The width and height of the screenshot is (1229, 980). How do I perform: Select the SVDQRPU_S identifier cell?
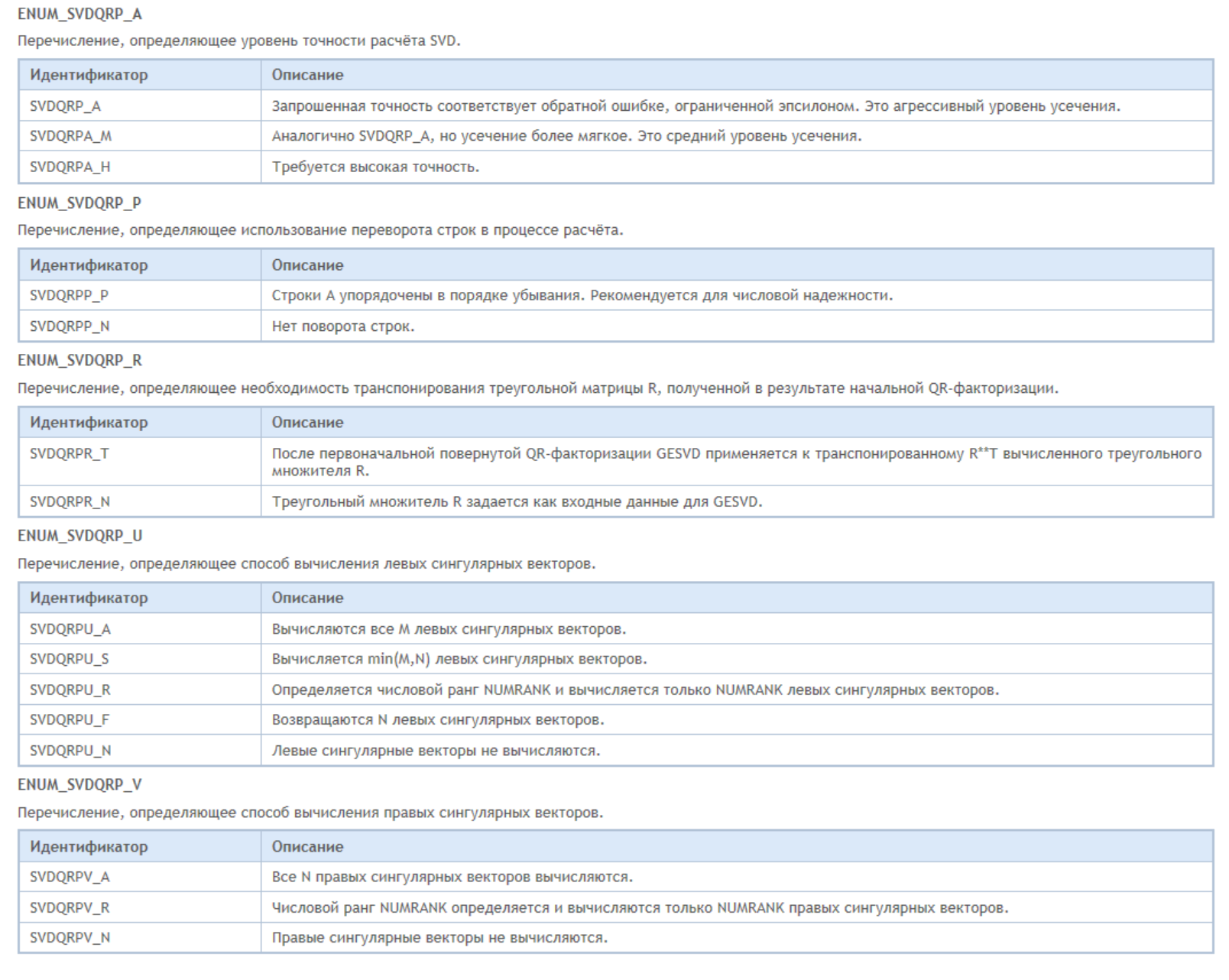coord(140,659)
